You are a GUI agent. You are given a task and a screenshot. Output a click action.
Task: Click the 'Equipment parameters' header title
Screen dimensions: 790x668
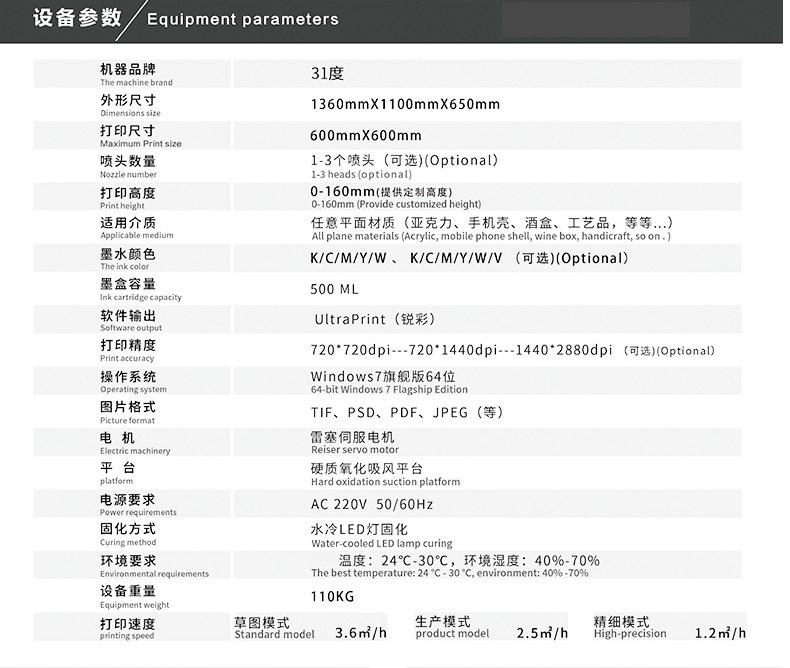[242, 19]
